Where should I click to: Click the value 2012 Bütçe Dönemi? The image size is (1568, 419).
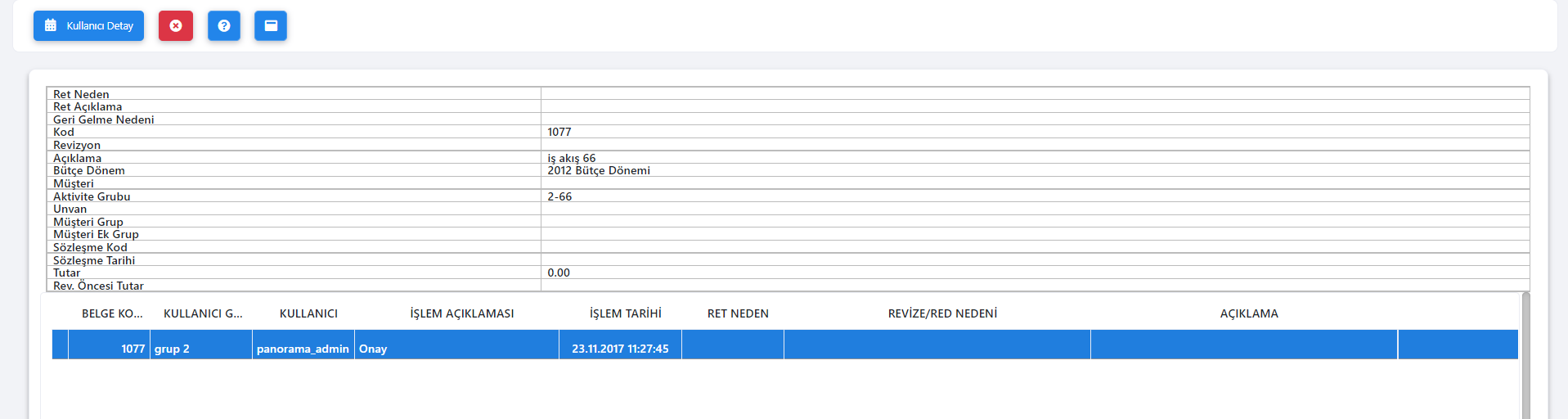599,170
